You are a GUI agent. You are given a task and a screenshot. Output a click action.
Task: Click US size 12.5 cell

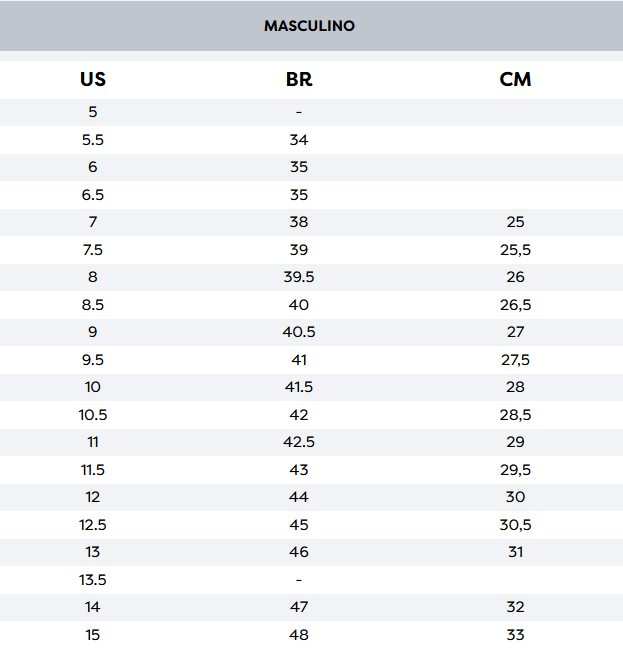(x=93, y=525)
